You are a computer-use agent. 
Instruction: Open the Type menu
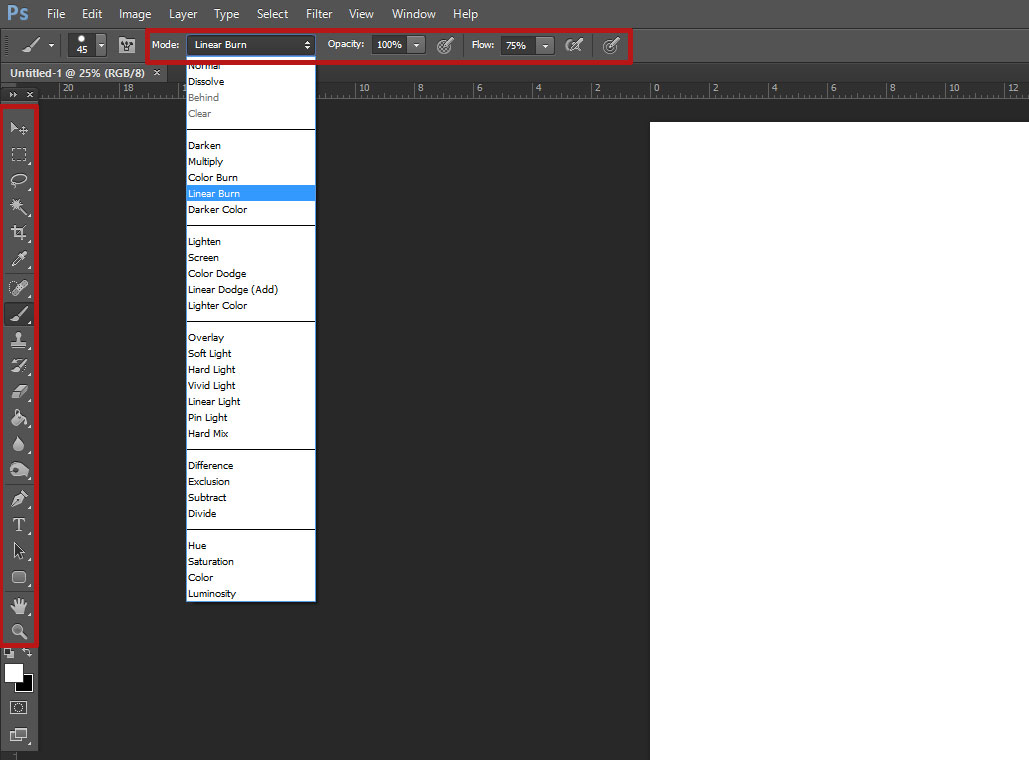pos(226,14)
